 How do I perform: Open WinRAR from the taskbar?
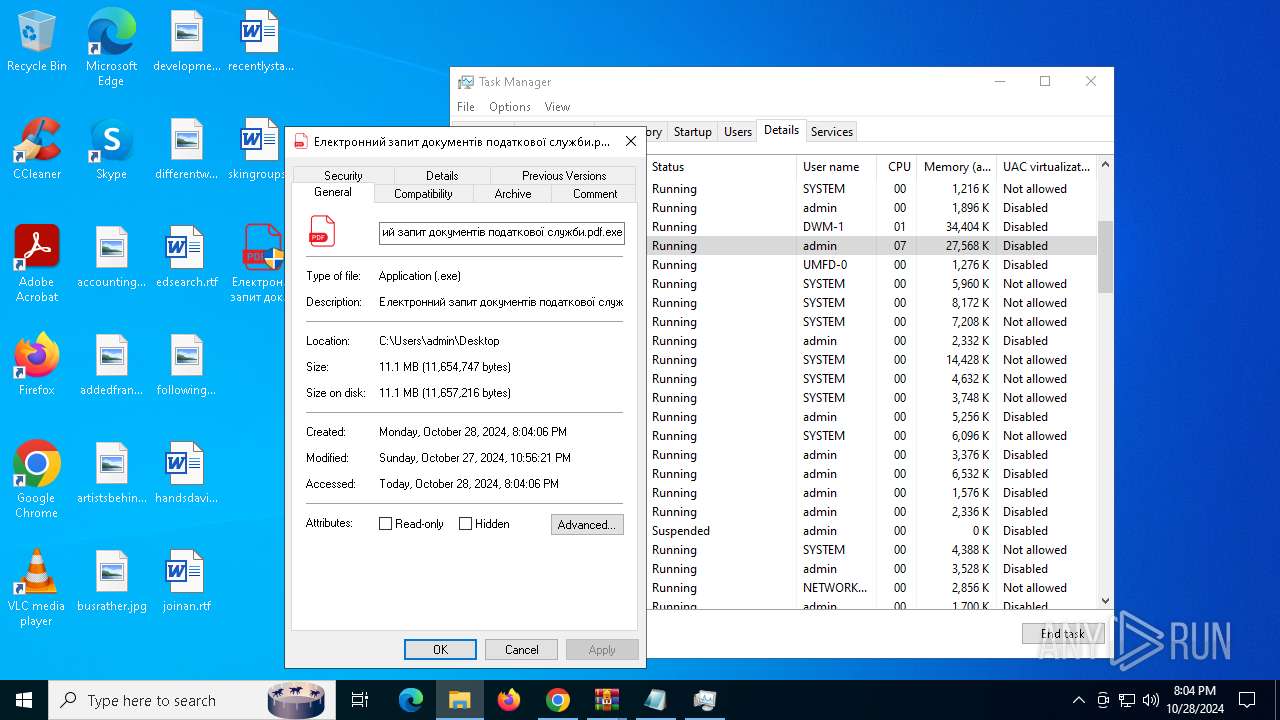pos(607,700)
